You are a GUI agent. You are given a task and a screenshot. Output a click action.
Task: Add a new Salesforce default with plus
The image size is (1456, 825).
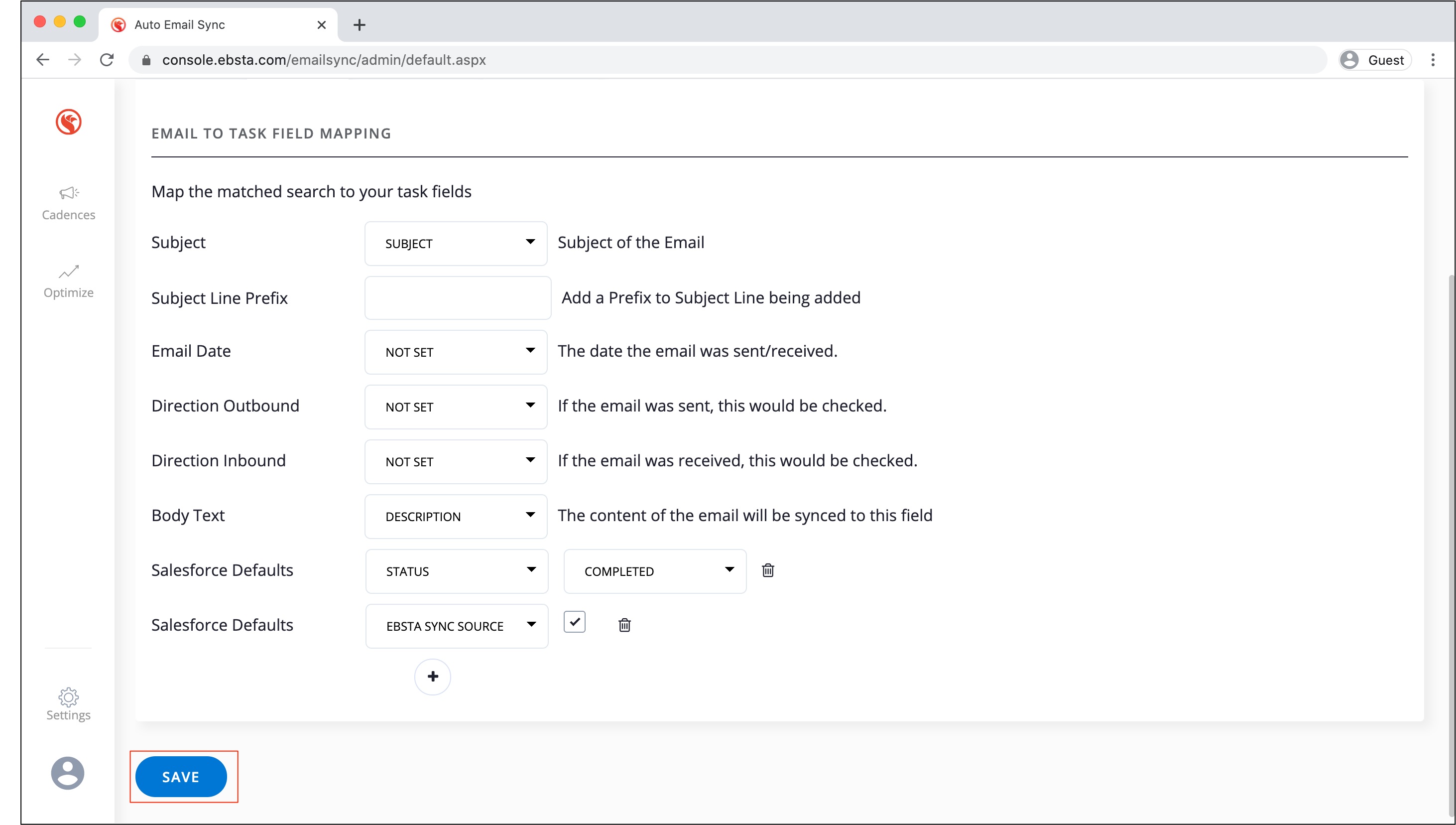click(432, 676)
